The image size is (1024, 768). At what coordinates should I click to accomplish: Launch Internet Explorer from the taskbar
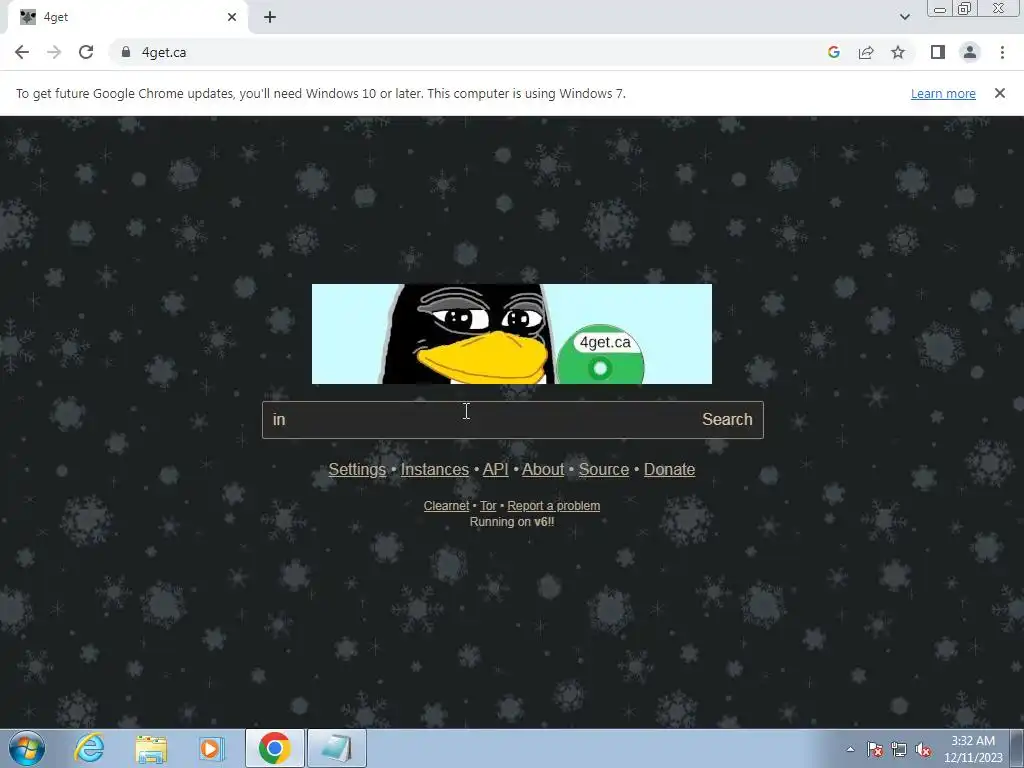pos(89,748)
